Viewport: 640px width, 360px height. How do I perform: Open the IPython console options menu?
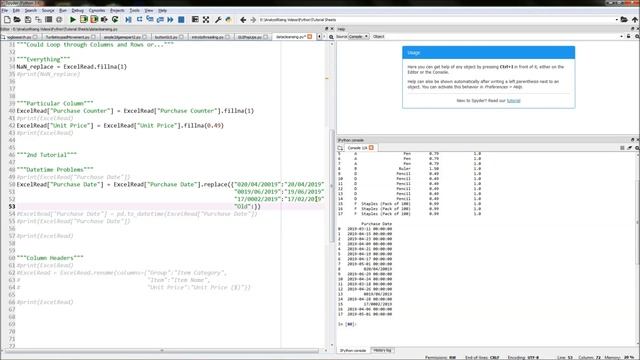pyautogui.click(x=636, y=148)
